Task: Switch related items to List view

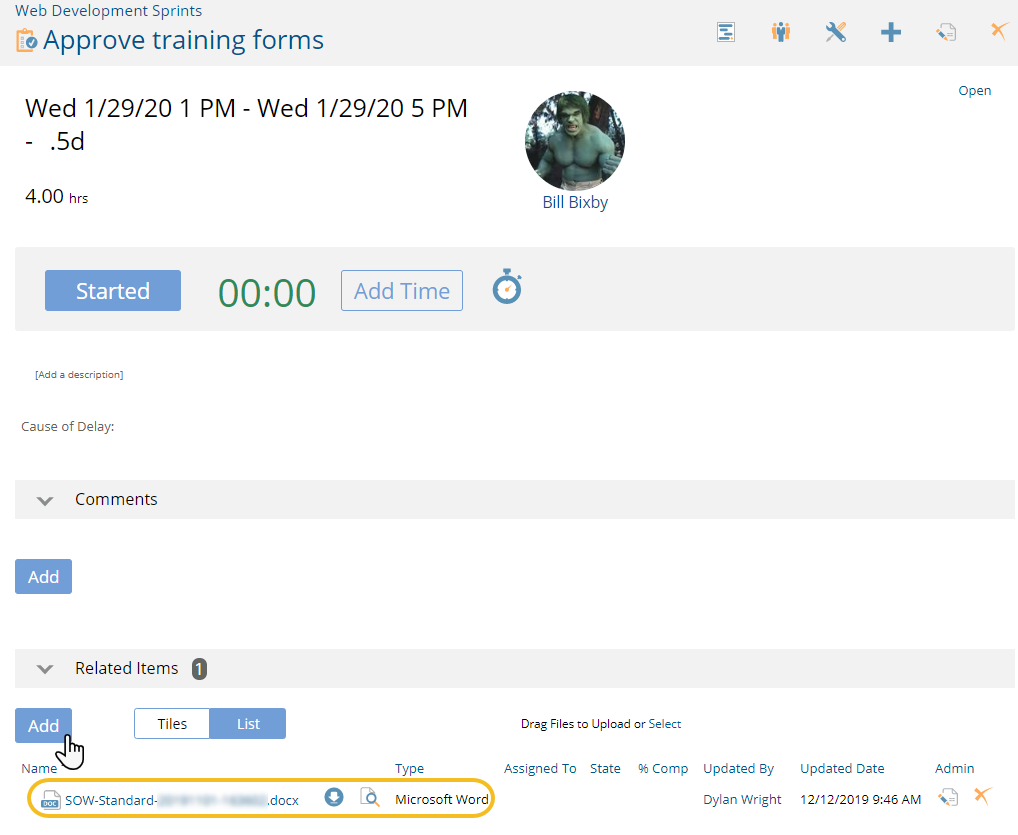Action: click(248, 723)
